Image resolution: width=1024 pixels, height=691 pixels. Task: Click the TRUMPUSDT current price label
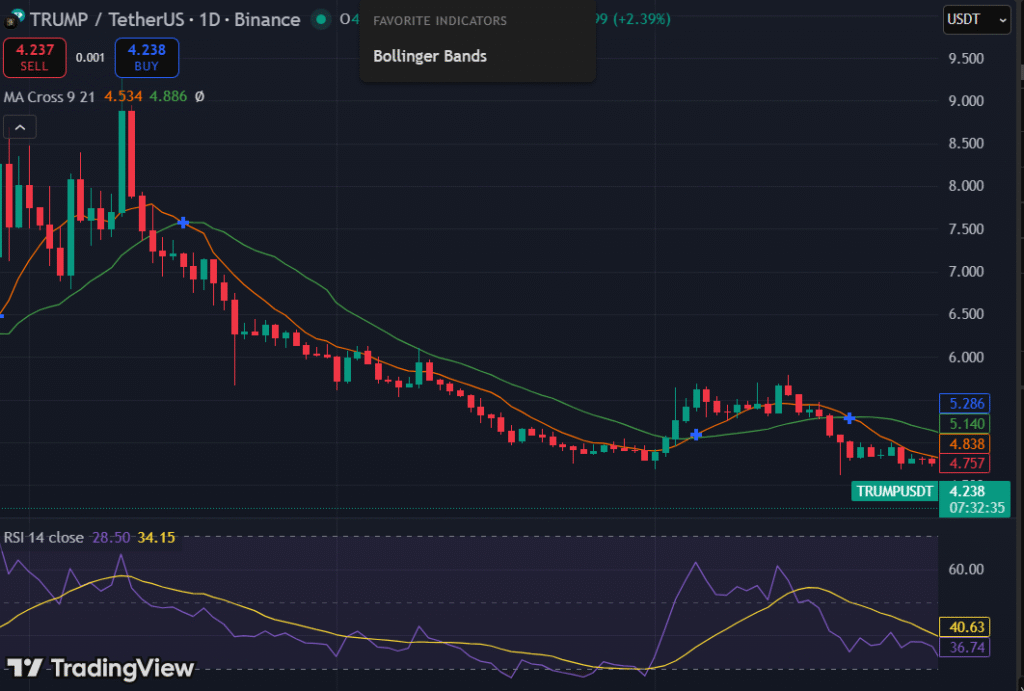coord(895,491)
